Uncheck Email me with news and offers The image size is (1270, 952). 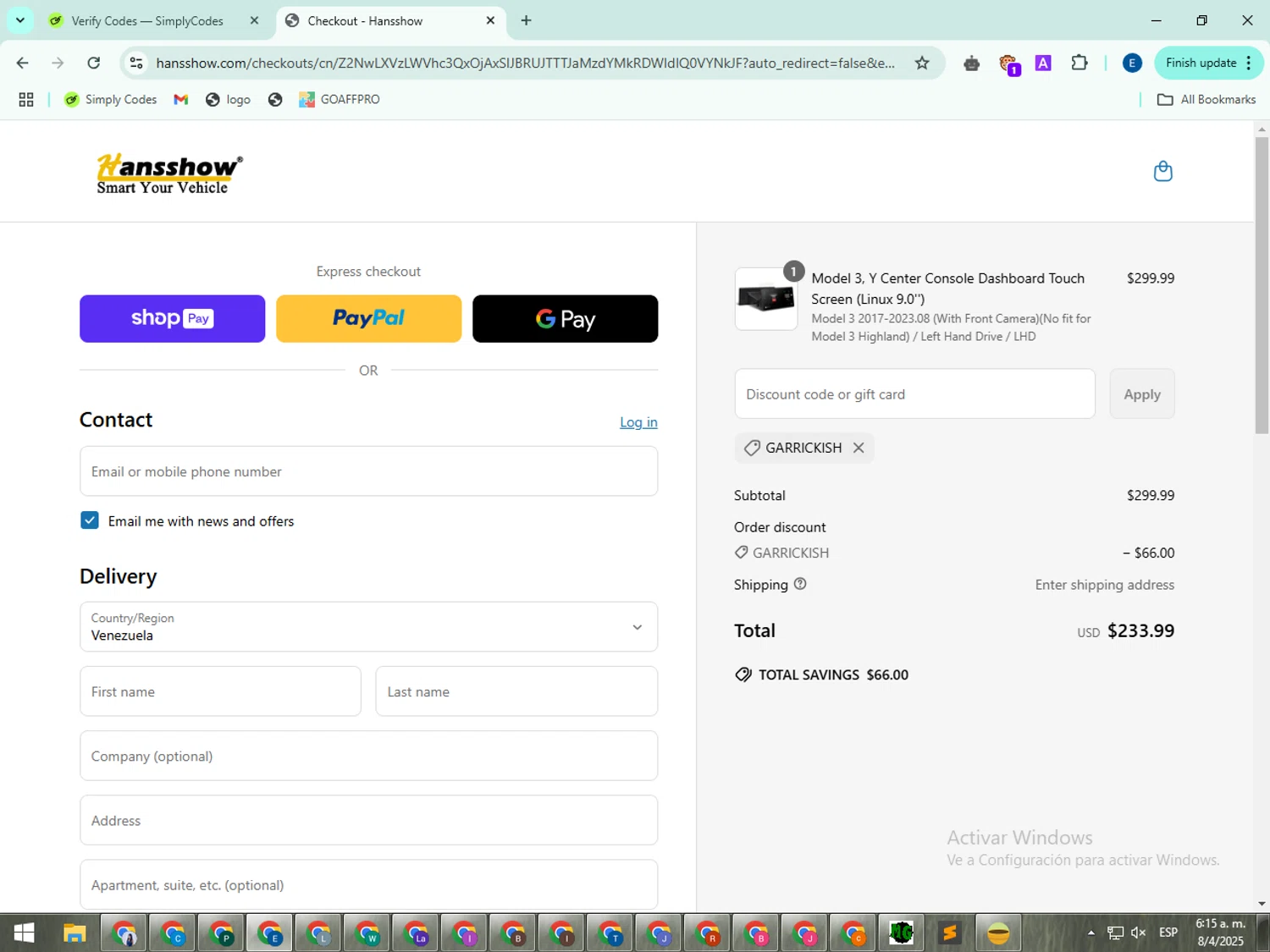pyautogui.click(x=90, y=520)
